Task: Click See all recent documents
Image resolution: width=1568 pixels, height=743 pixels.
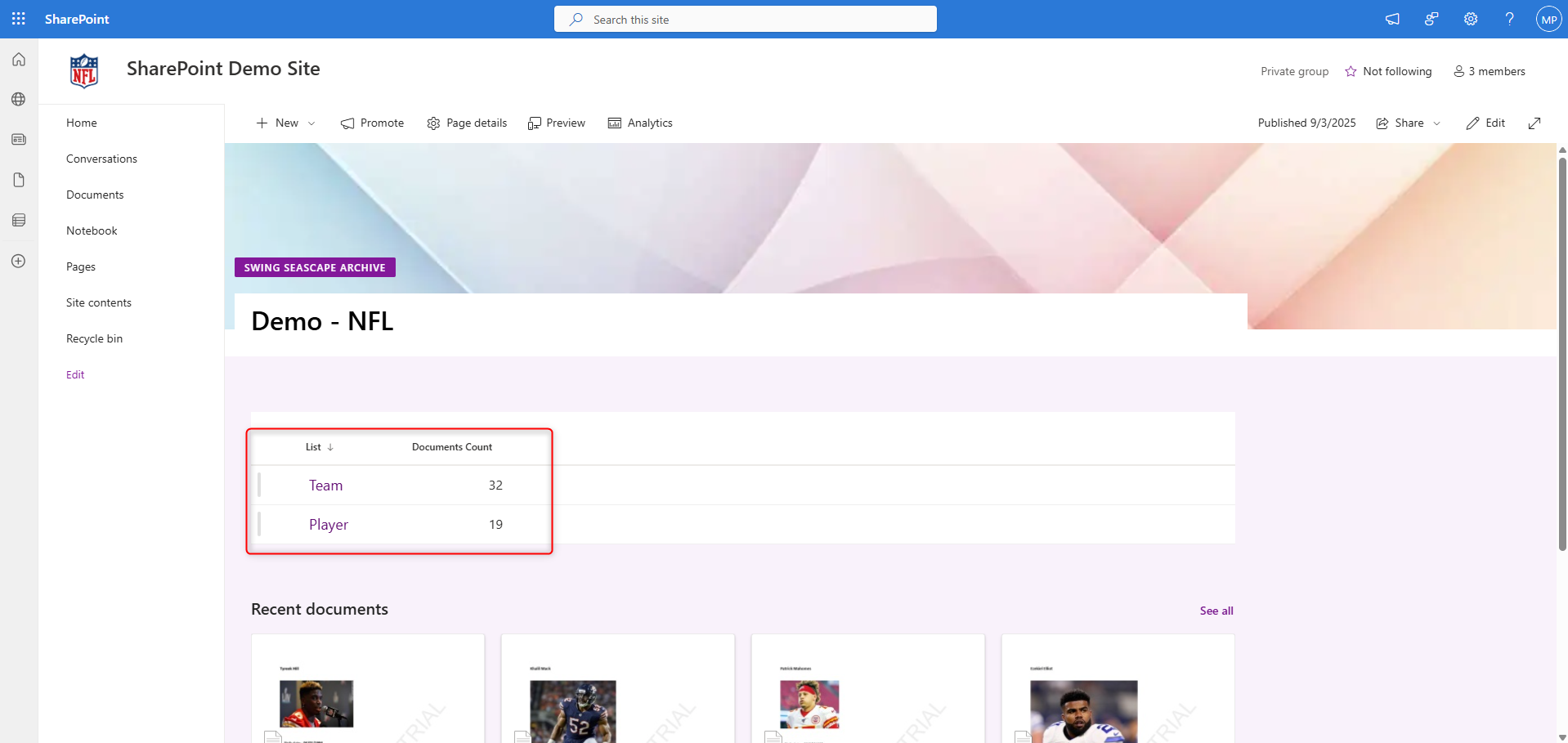Action: [x=1216, y=611]
